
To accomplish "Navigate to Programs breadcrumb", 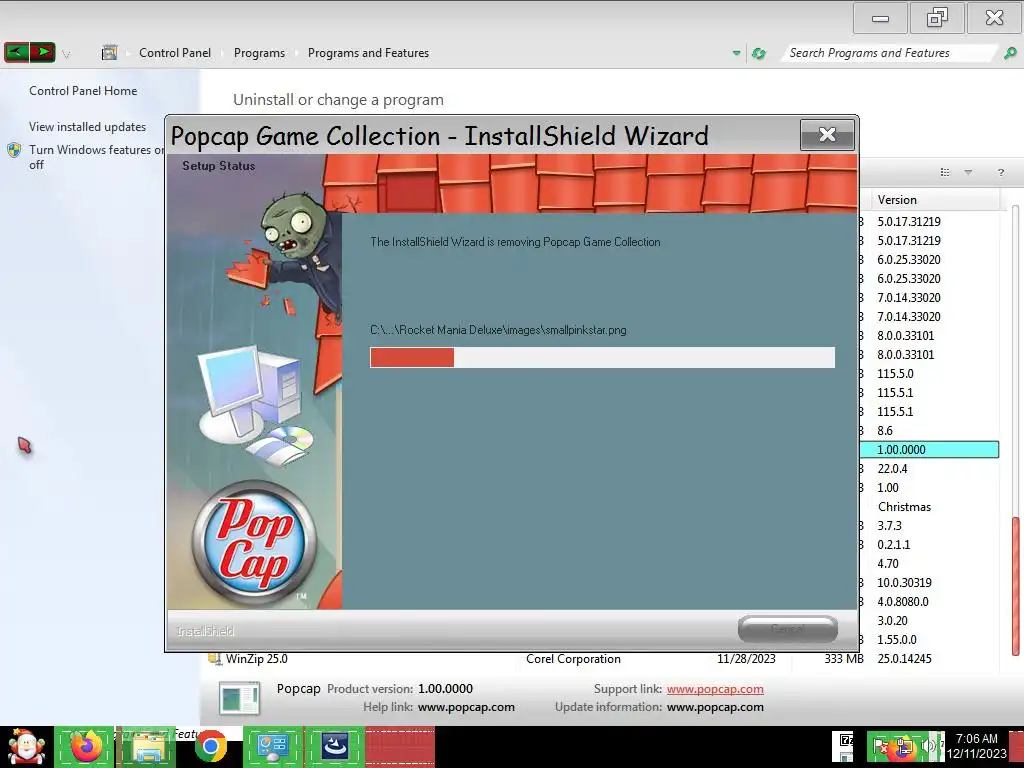I will (259, 53).
